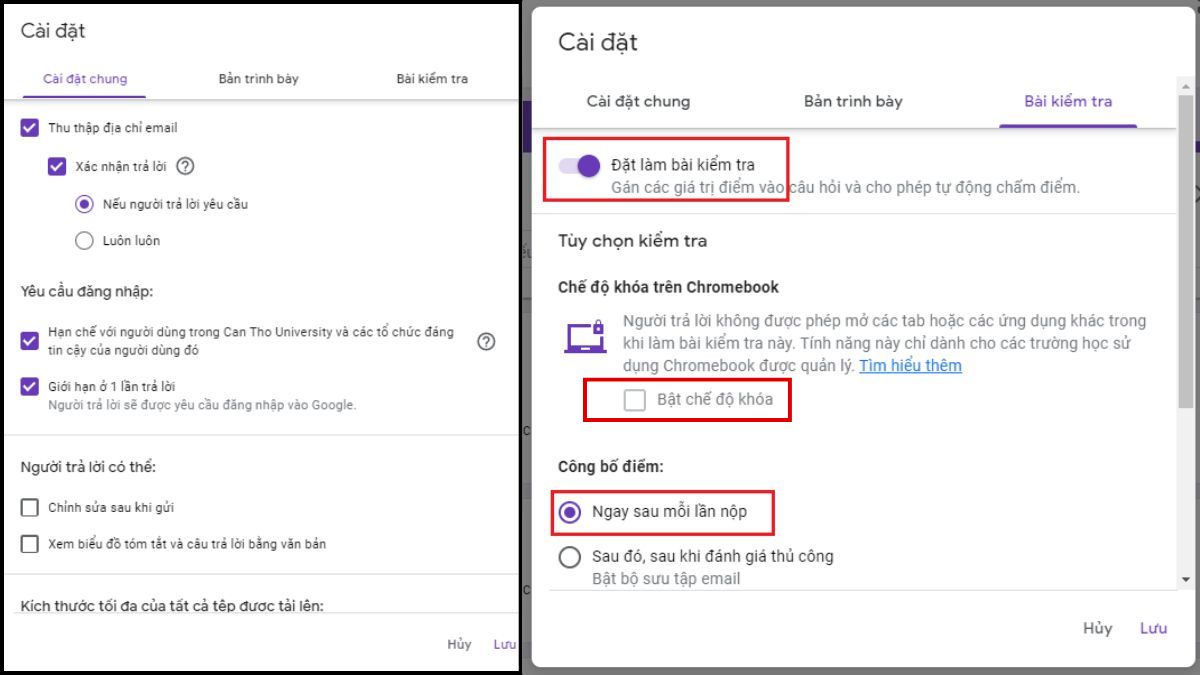The image size is (1200, 675).
Task: Click active Bài kiểm tra tab in right dialog
Action: 1068,101
